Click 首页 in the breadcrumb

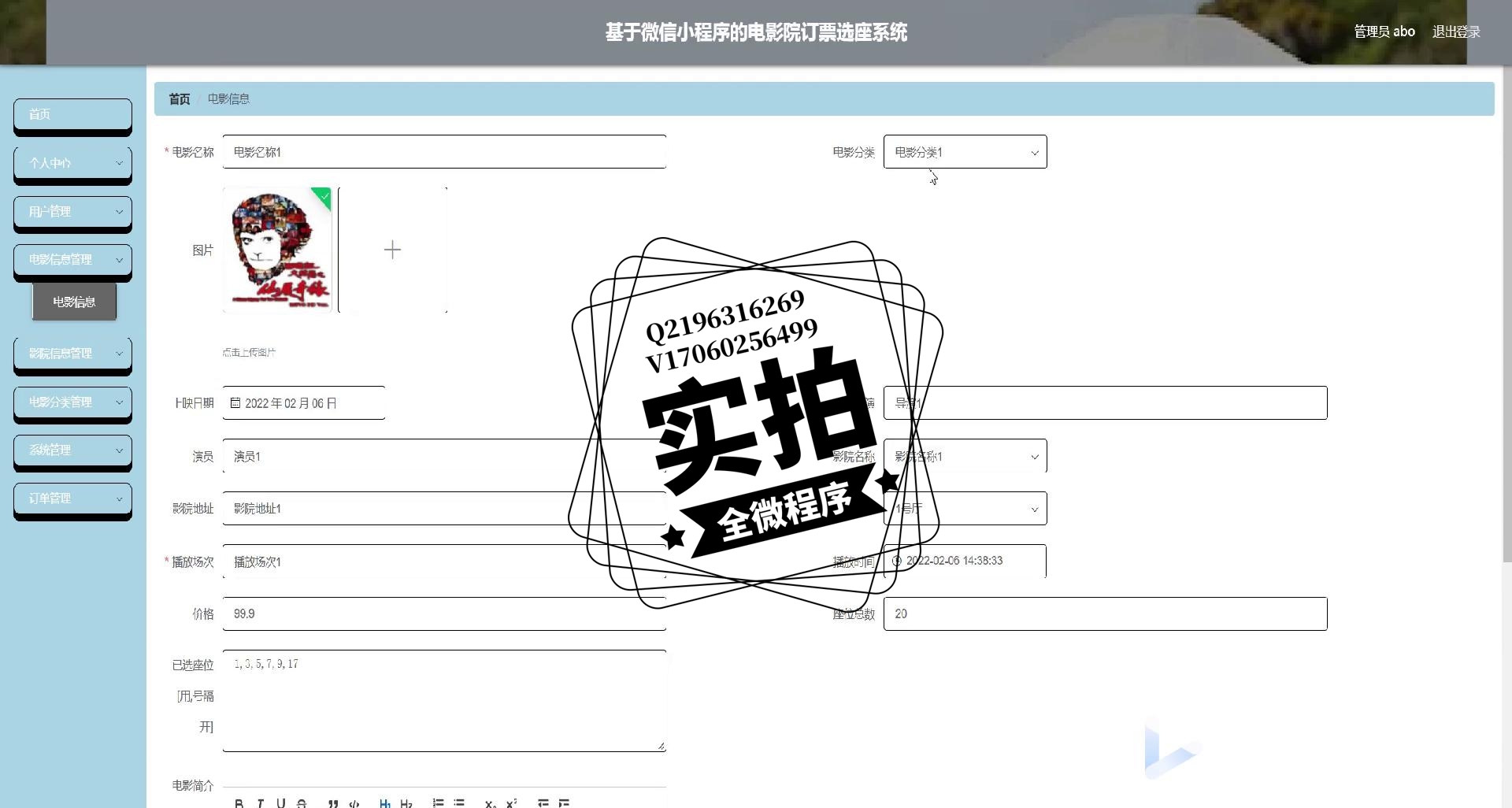click(180, 99)
